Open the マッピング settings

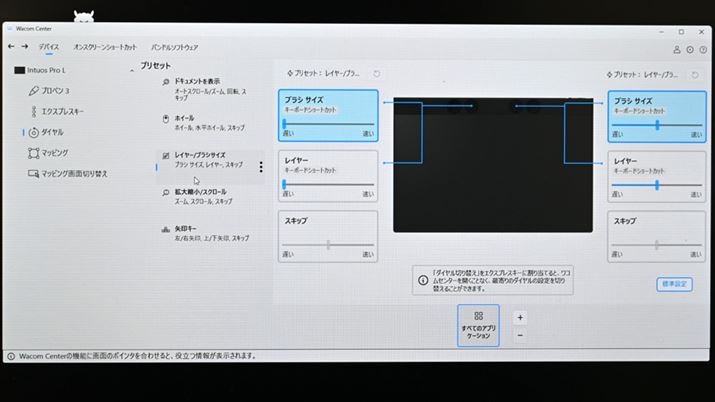[x=54, y=153]
